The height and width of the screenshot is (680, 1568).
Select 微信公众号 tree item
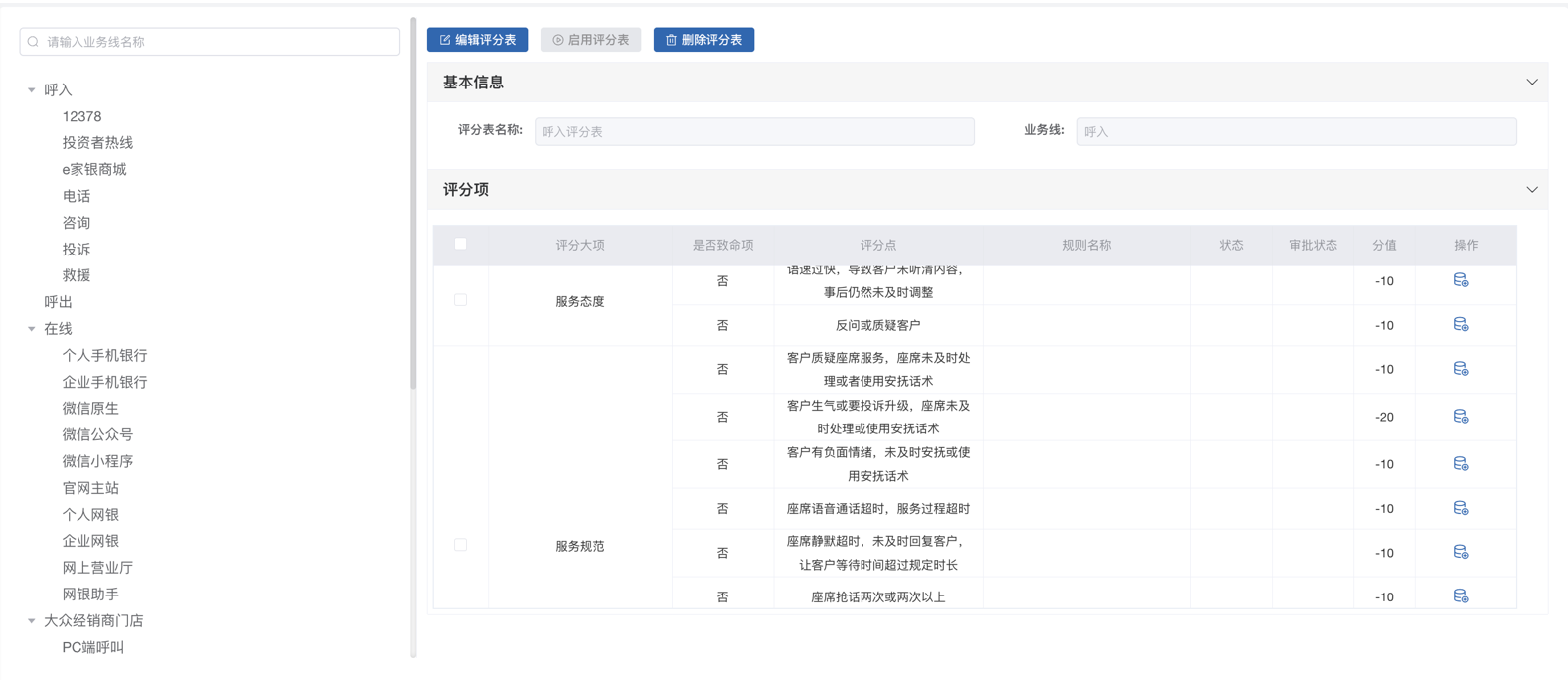pyautogui.click(x=97, y=434)
